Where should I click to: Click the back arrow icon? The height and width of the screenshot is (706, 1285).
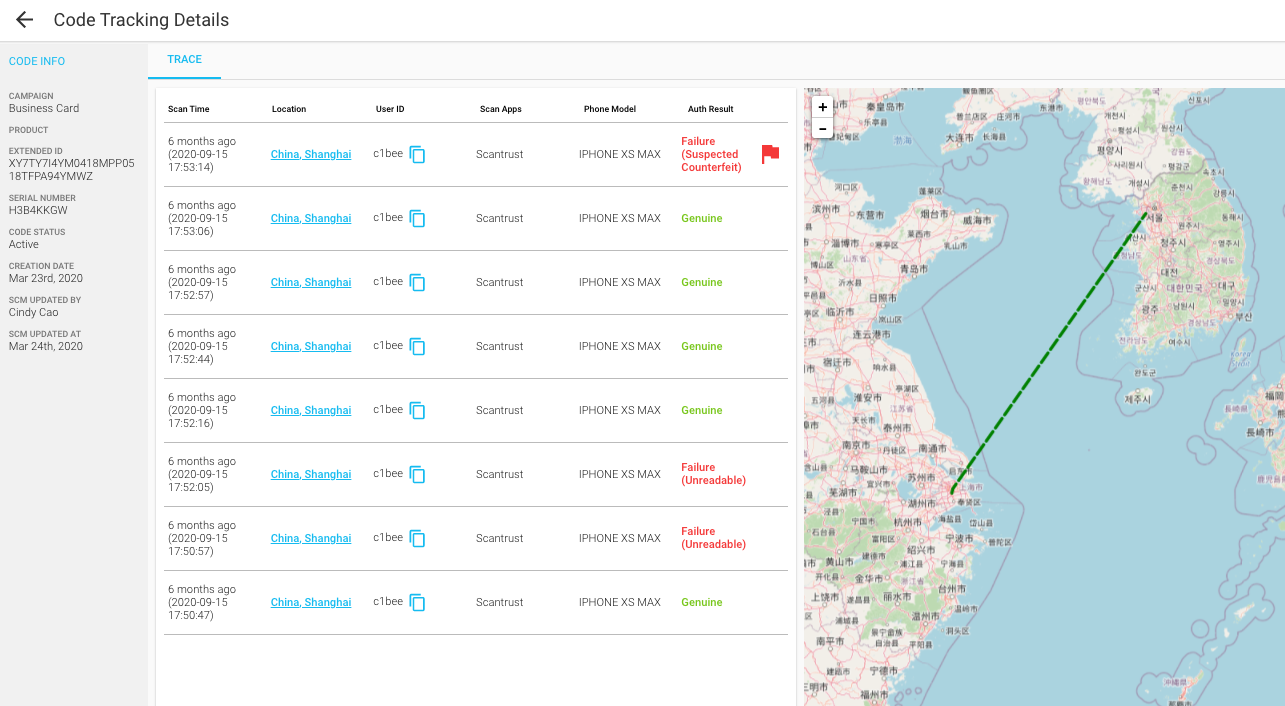pos(24,20)
